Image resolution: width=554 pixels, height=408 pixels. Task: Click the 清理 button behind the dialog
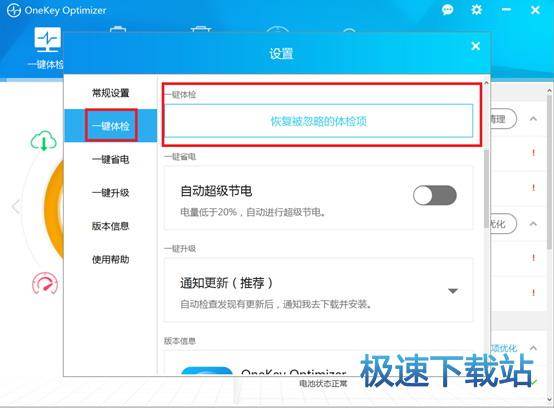503,119
